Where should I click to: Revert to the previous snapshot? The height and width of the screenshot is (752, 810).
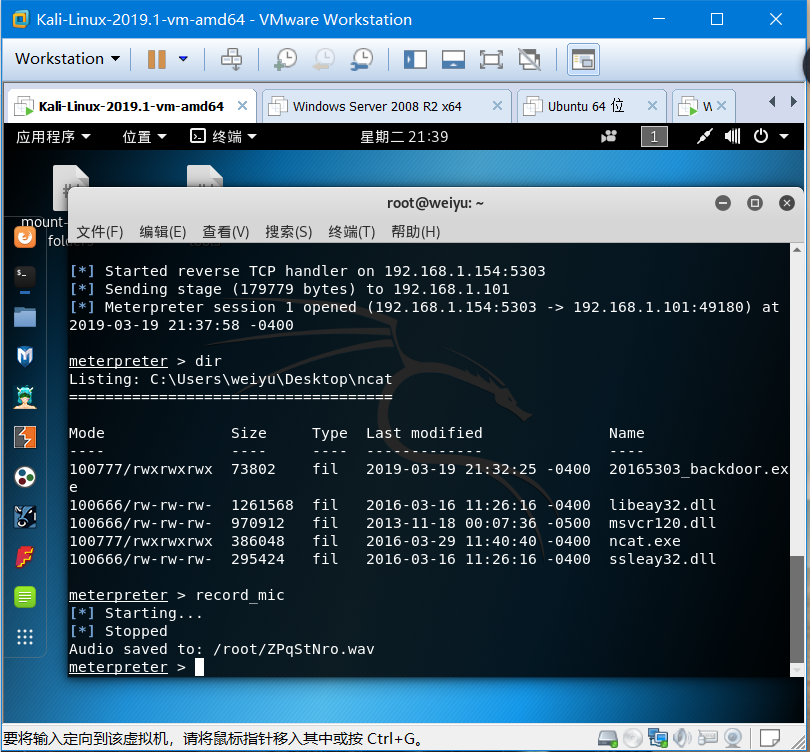coord(324,59)
